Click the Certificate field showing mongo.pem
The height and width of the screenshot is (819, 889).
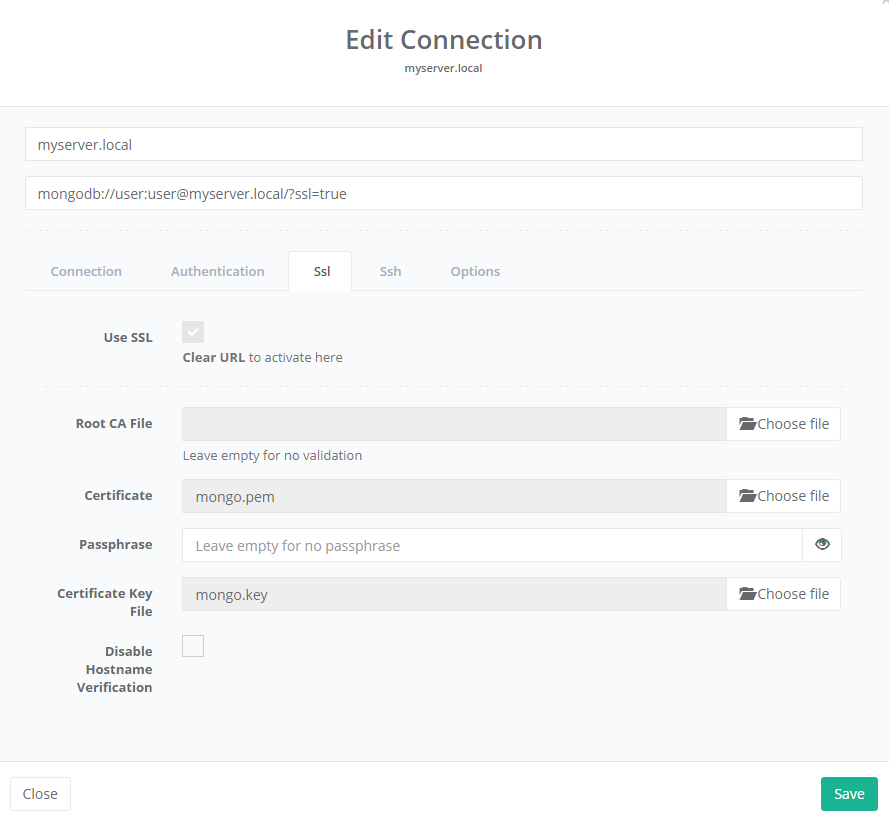pyautogui.click(x=454, y=496)
